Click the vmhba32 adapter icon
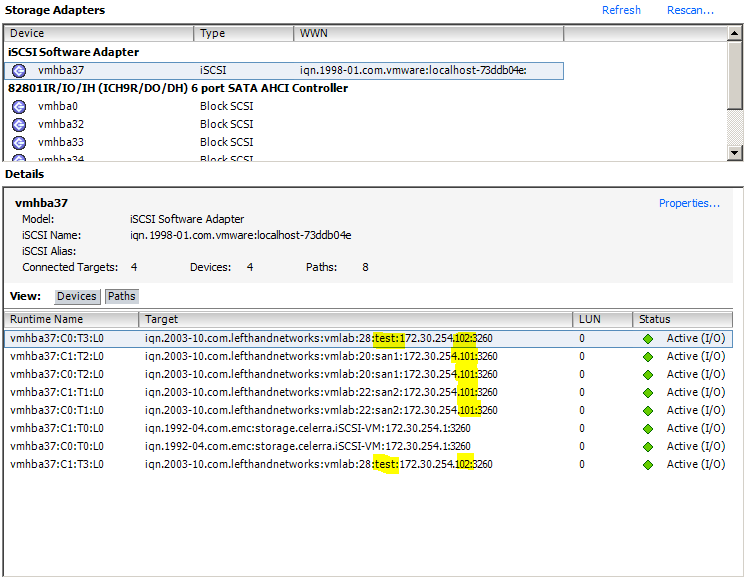749x581 pixels. pos(18,124)
